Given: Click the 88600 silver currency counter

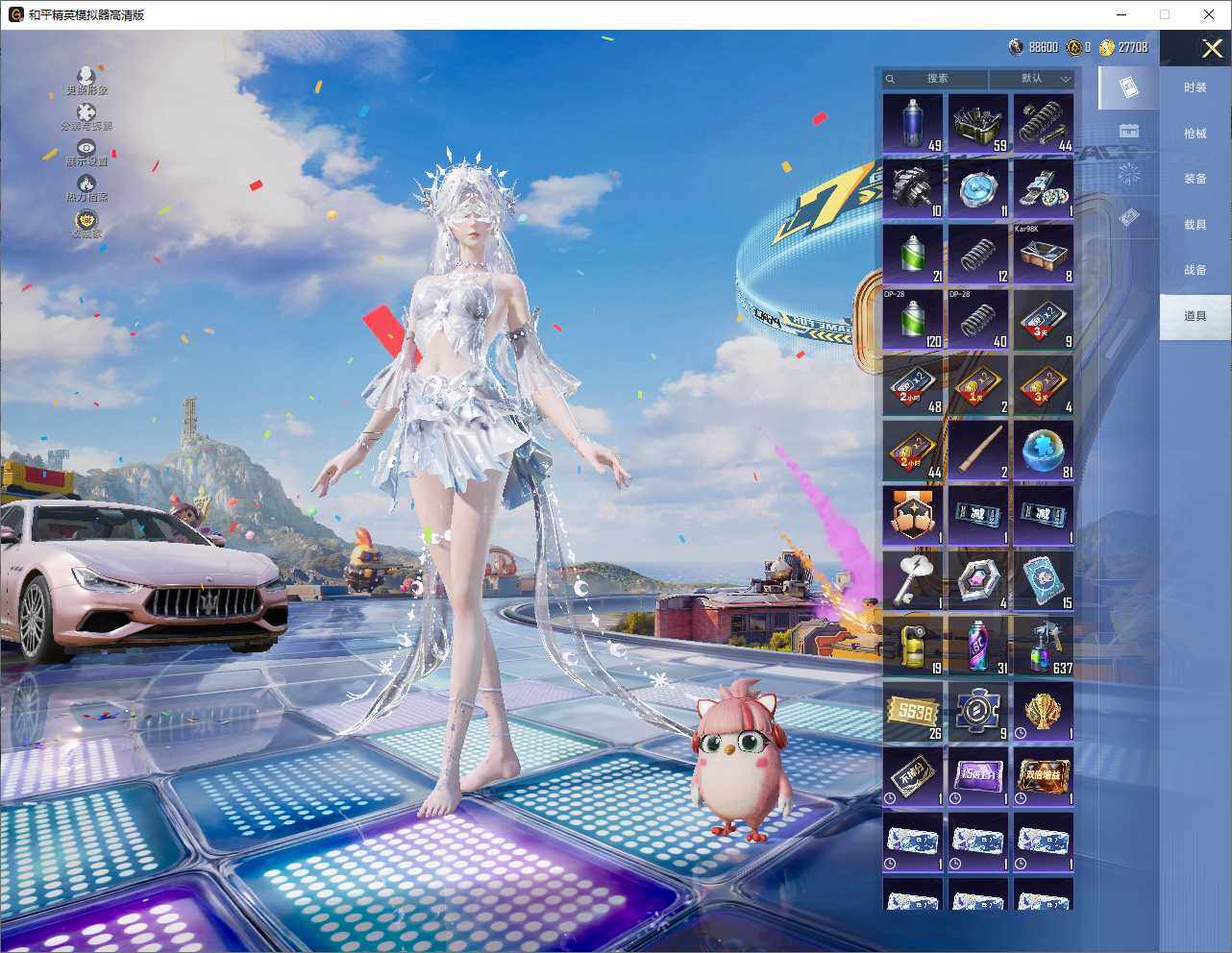Looking at the screenshot, I should tap(1033, 47).
